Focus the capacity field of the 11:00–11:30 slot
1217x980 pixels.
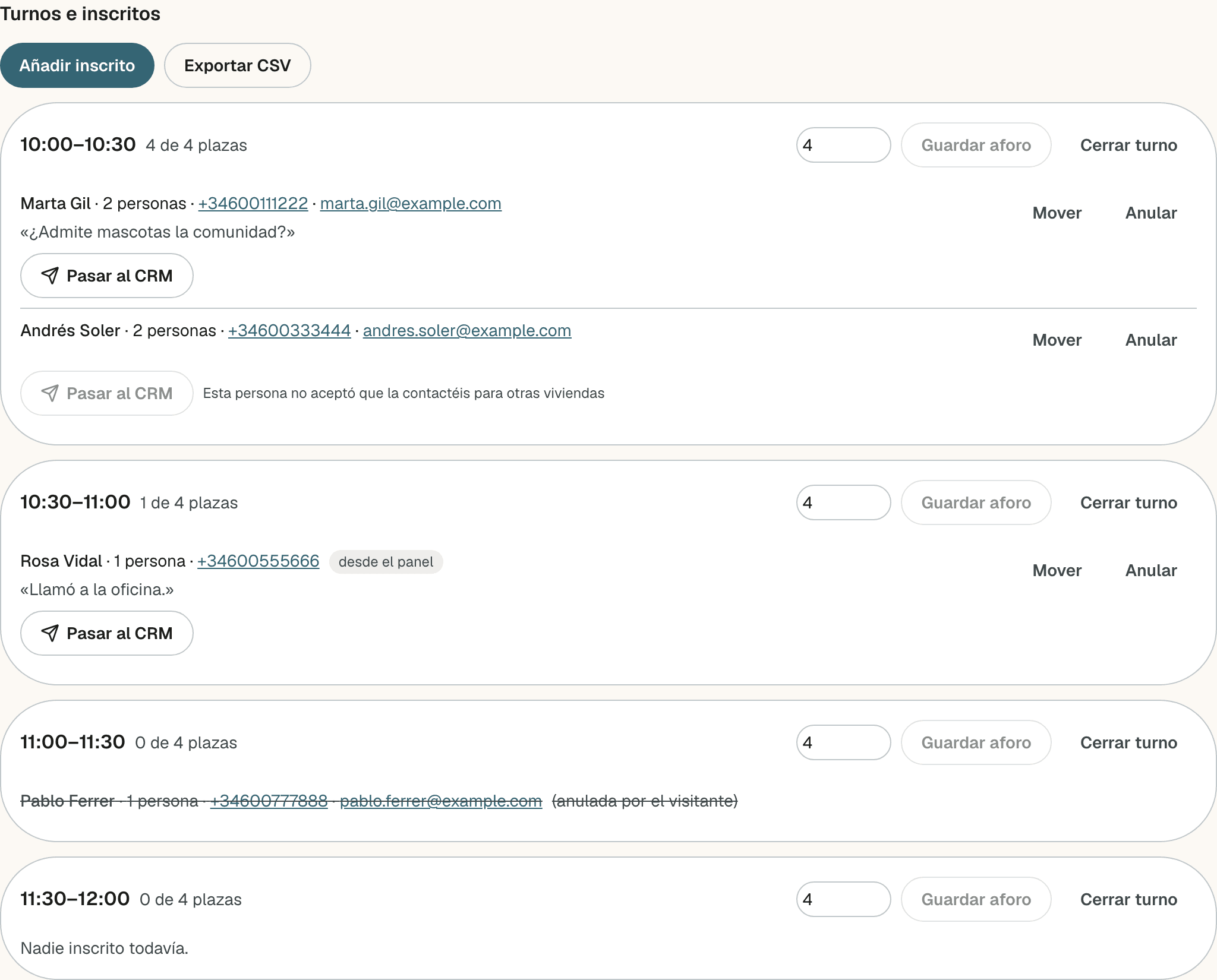[843, 742]
